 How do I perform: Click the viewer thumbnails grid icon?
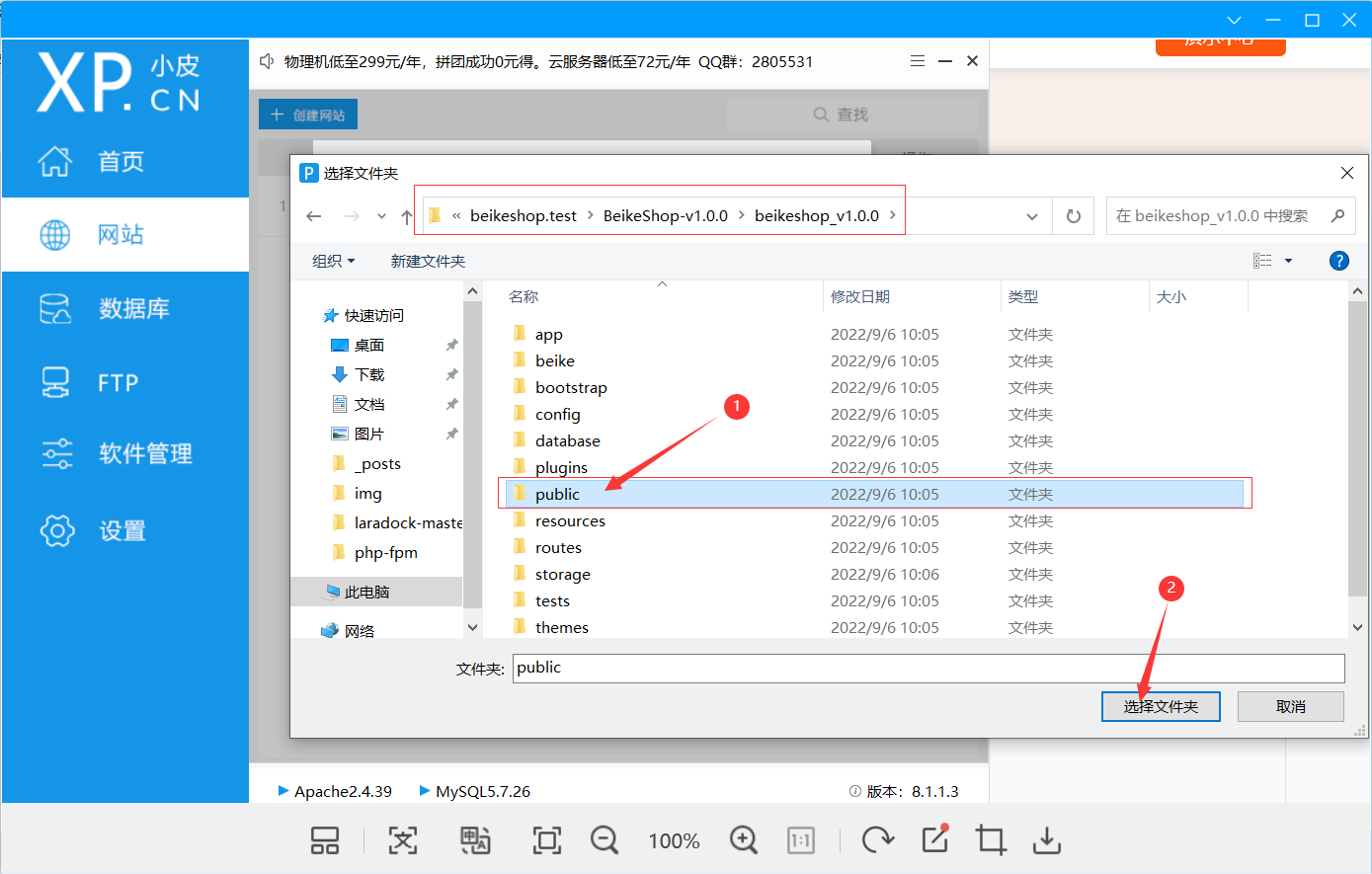point(325,840)
